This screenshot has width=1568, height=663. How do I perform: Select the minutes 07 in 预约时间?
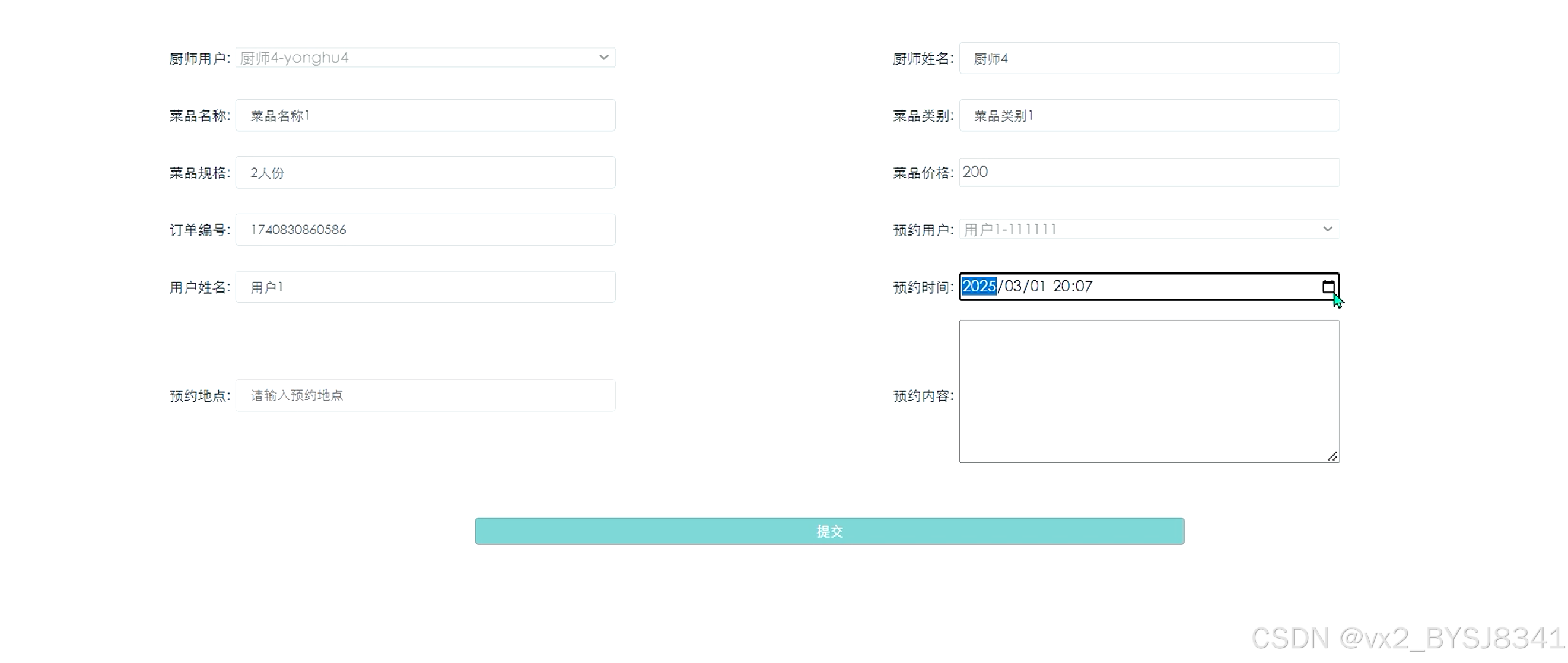[x=1084, y=286]
